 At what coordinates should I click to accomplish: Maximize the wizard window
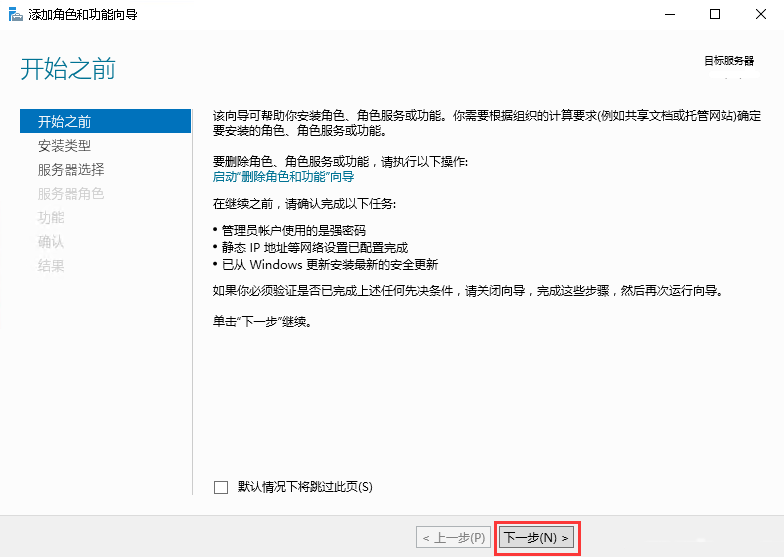pyautogui.click(x=715, y=14)
